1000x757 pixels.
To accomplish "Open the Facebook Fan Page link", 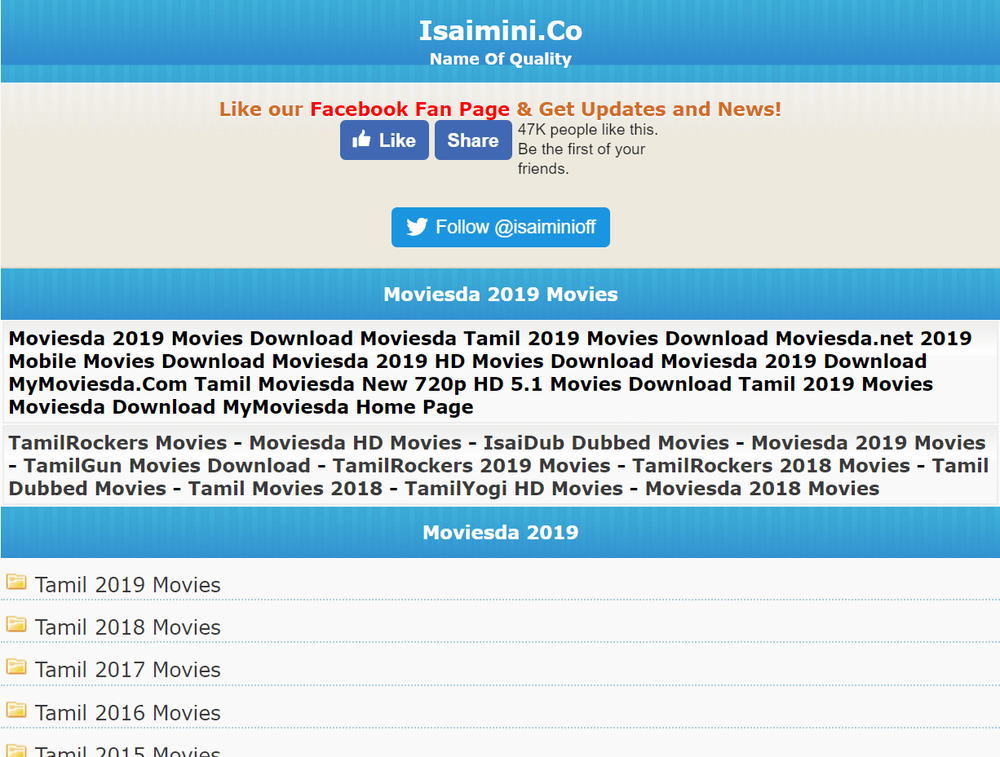I will 410,109.
